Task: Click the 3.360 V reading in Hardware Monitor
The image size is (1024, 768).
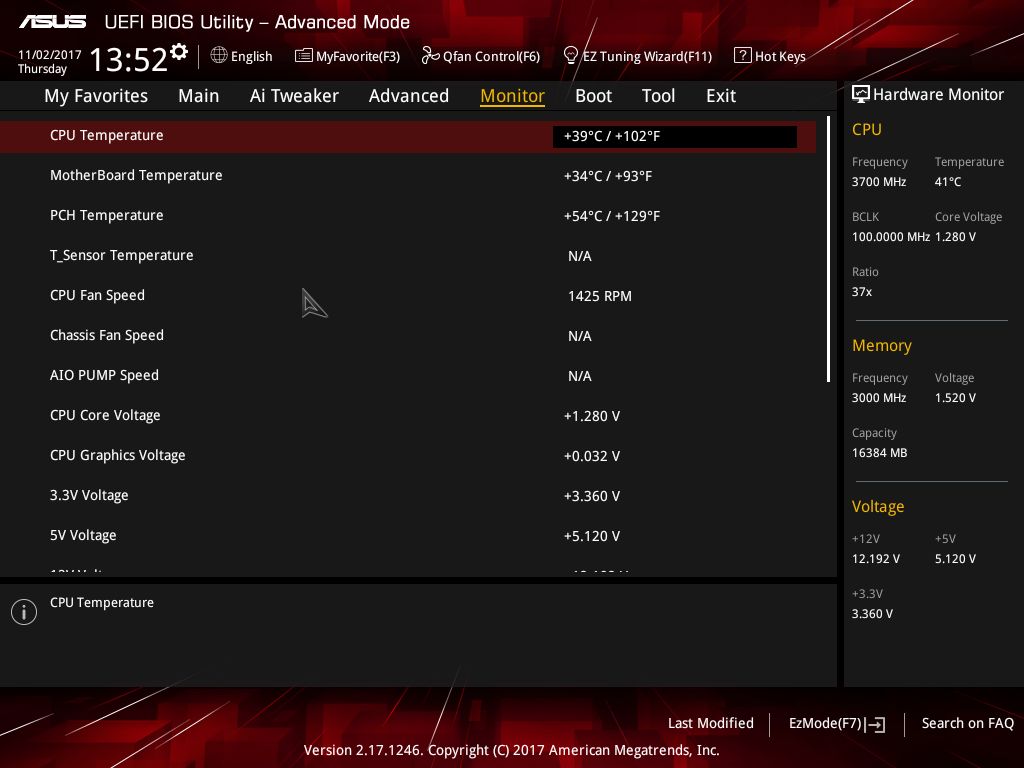Action: 872,614
